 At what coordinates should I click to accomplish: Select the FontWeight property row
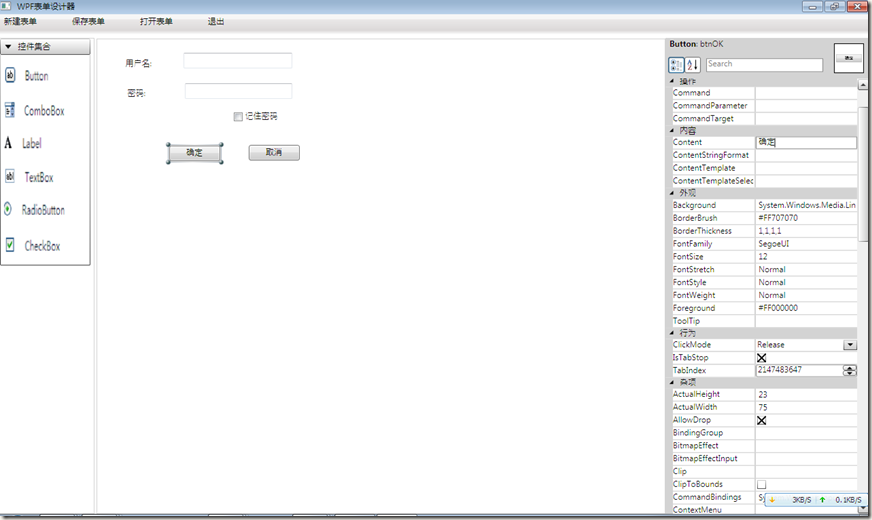764,295
